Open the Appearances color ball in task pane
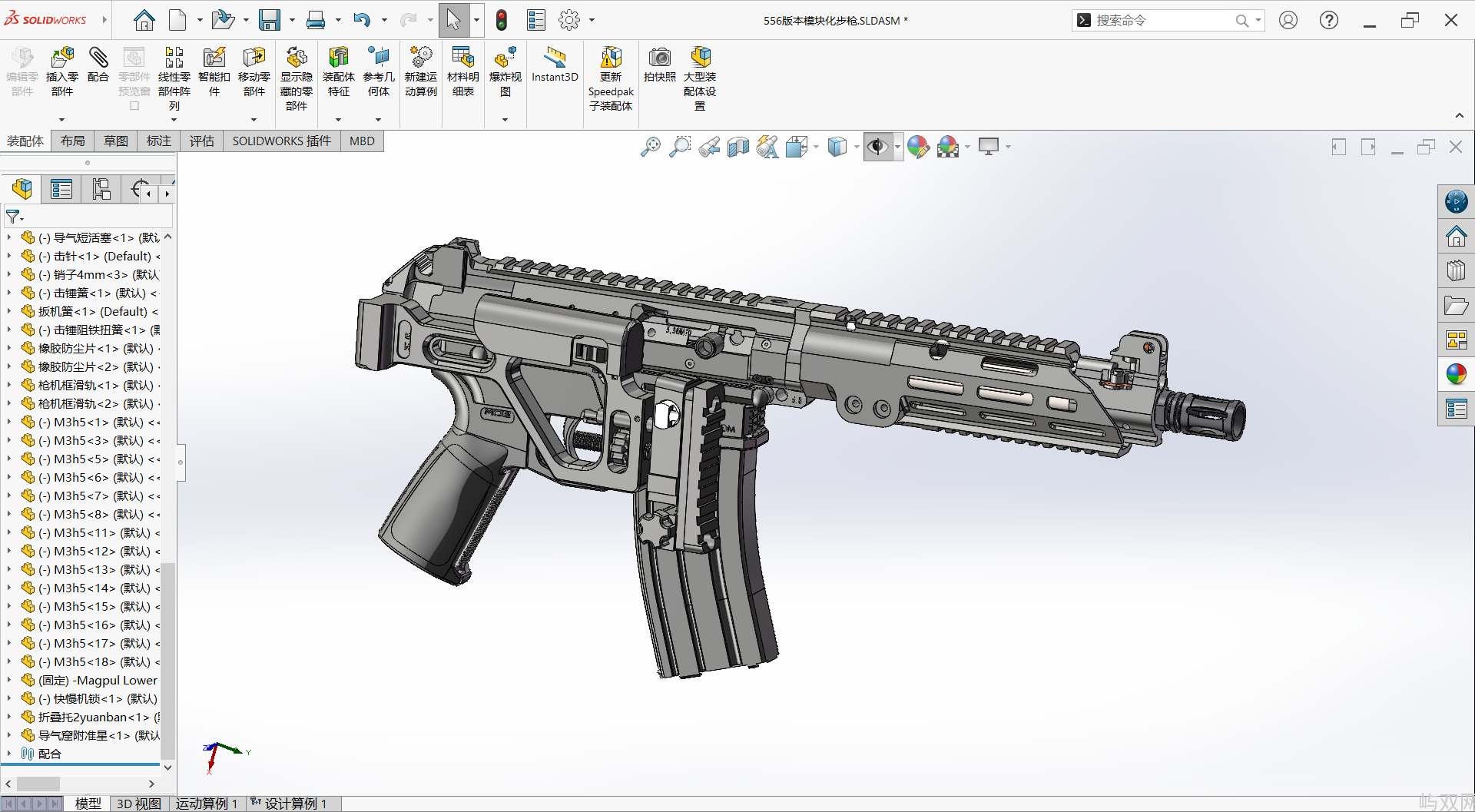Viewport: 1475px width, 812px height. [1456, 374]
